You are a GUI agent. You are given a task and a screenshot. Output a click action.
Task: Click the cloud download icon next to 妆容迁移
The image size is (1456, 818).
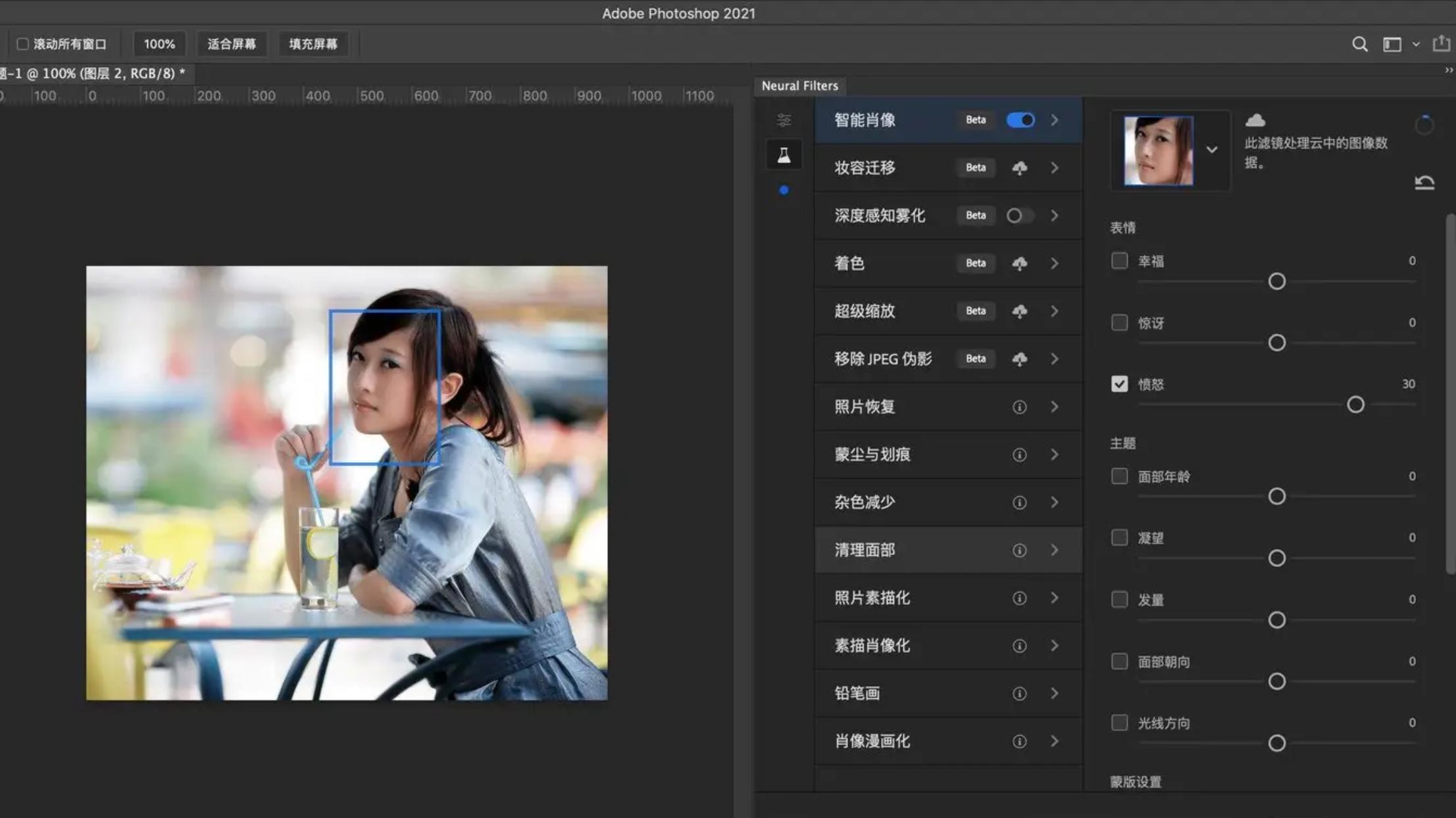tap(1020, 168)
